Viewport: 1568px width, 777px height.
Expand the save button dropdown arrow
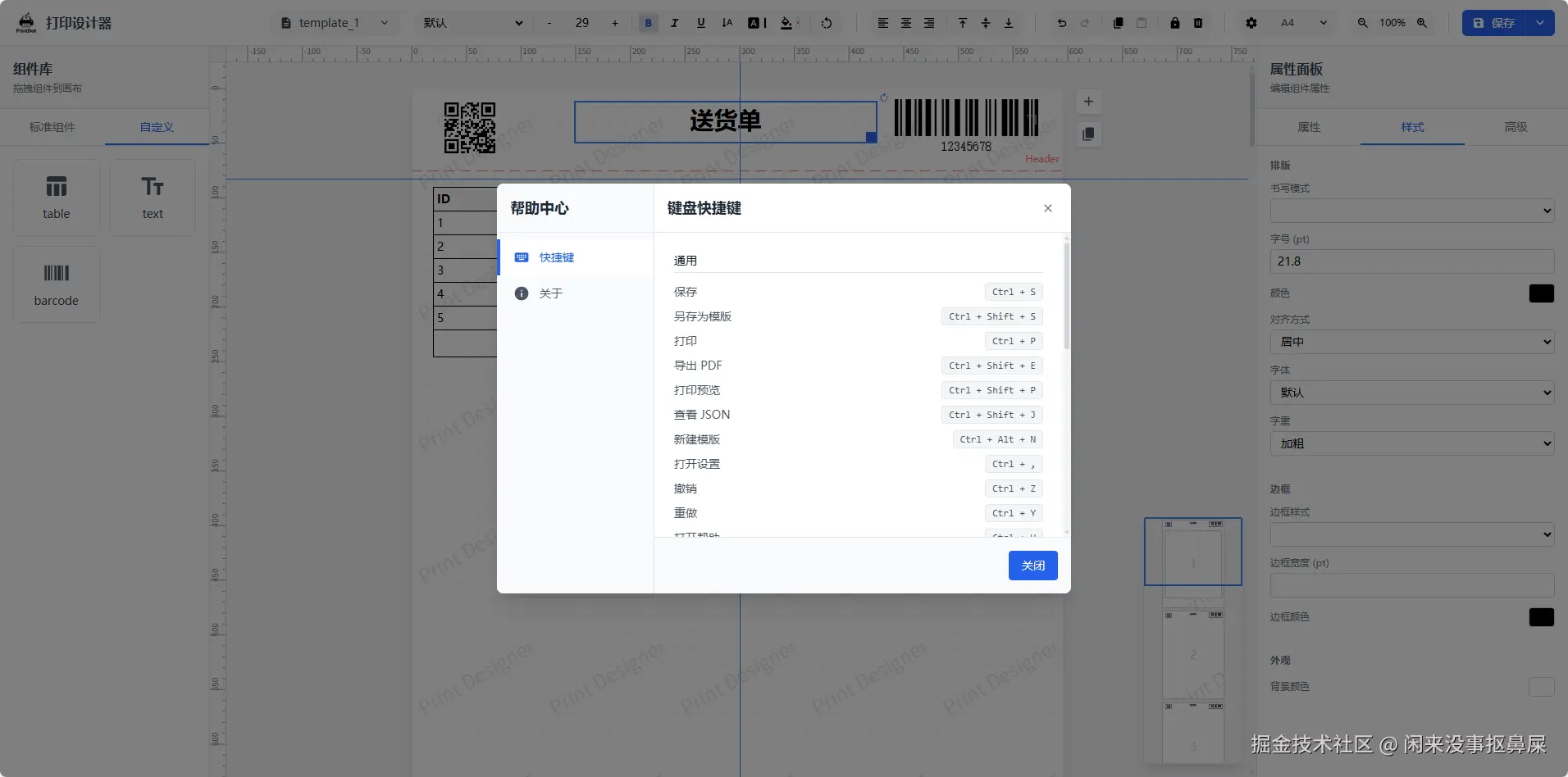(x=1540, y=23)
